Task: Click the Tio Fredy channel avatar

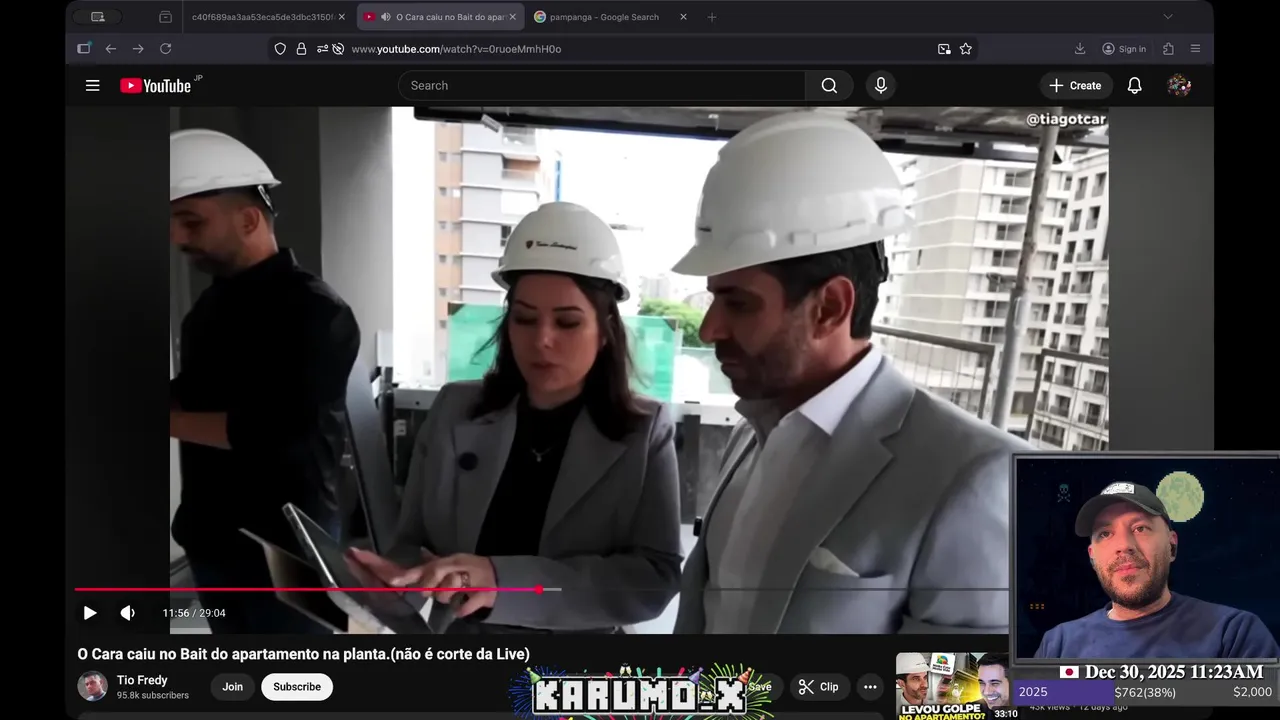Action: point(92,686)
